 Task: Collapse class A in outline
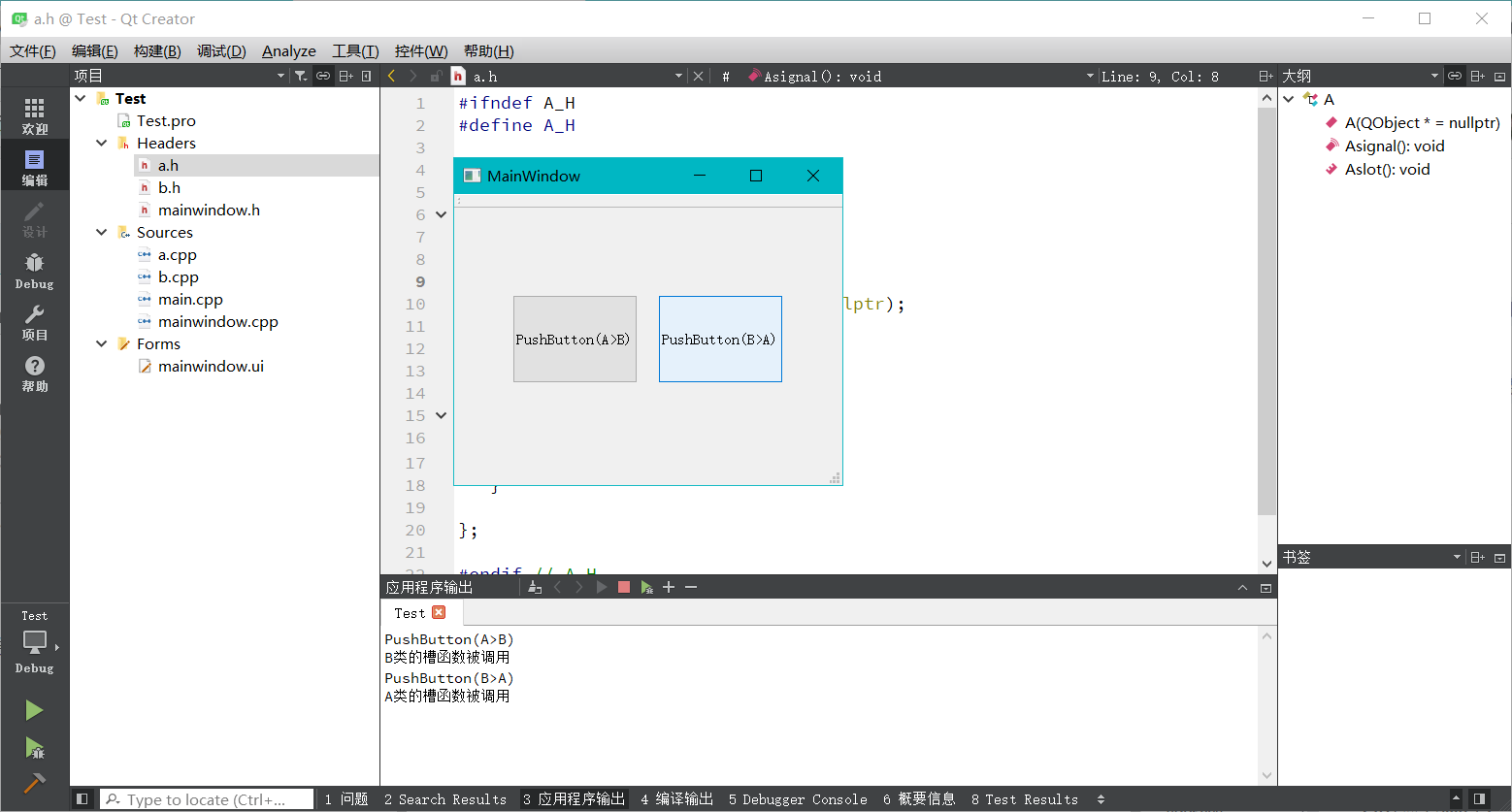click(1289, 99)
